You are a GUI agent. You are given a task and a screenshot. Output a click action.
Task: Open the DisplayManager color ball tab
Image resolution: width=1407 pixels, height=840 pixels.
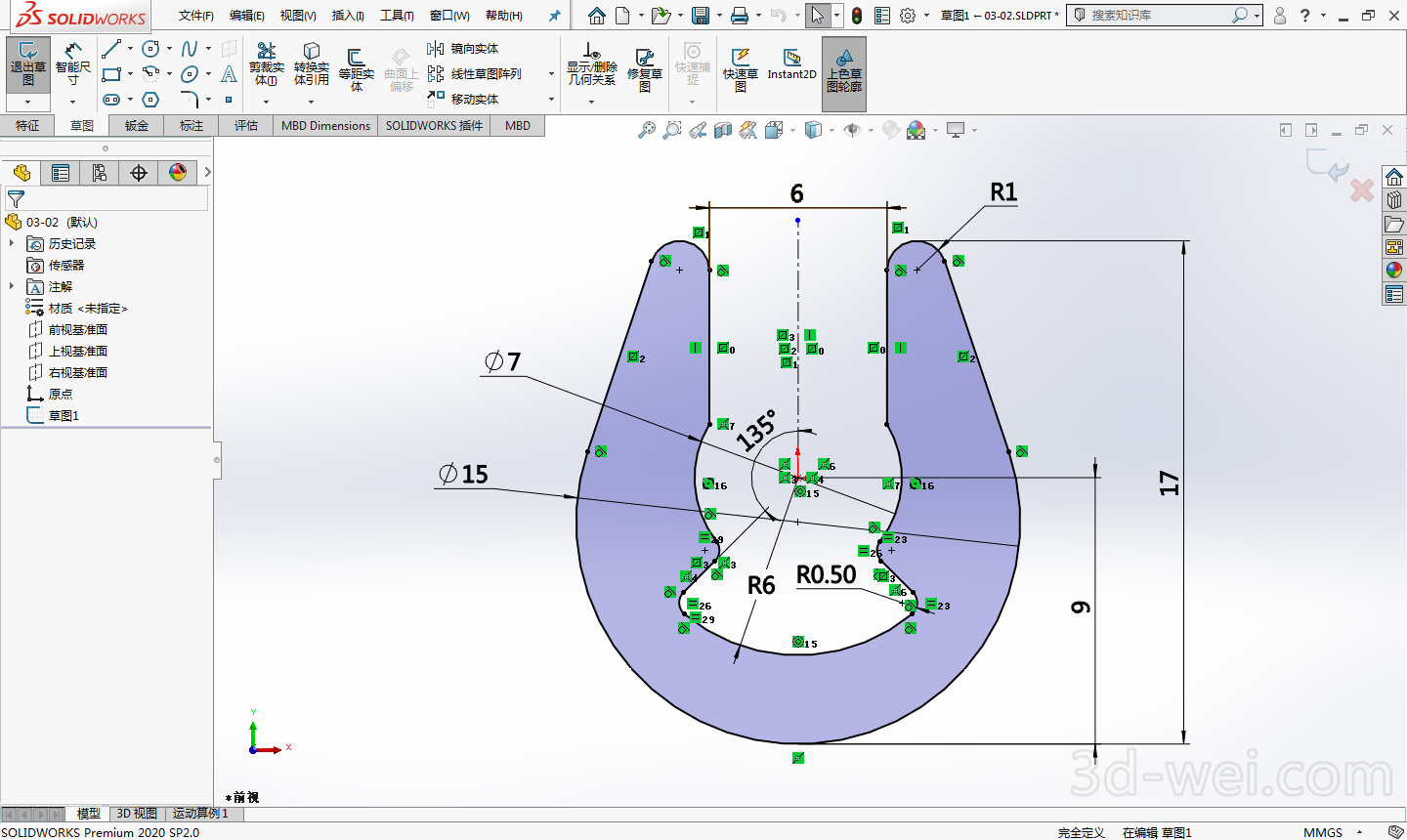coord(178,173)
